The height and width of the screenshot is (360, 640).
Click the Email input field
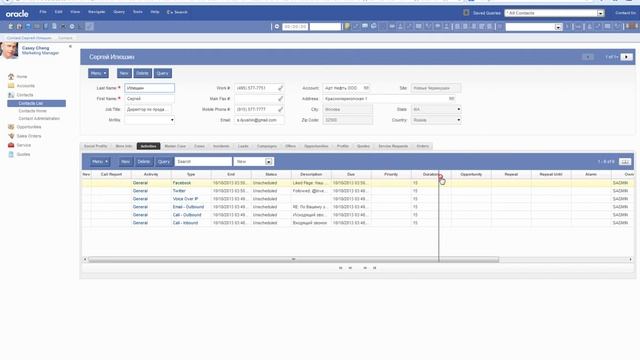coord(260,120)
